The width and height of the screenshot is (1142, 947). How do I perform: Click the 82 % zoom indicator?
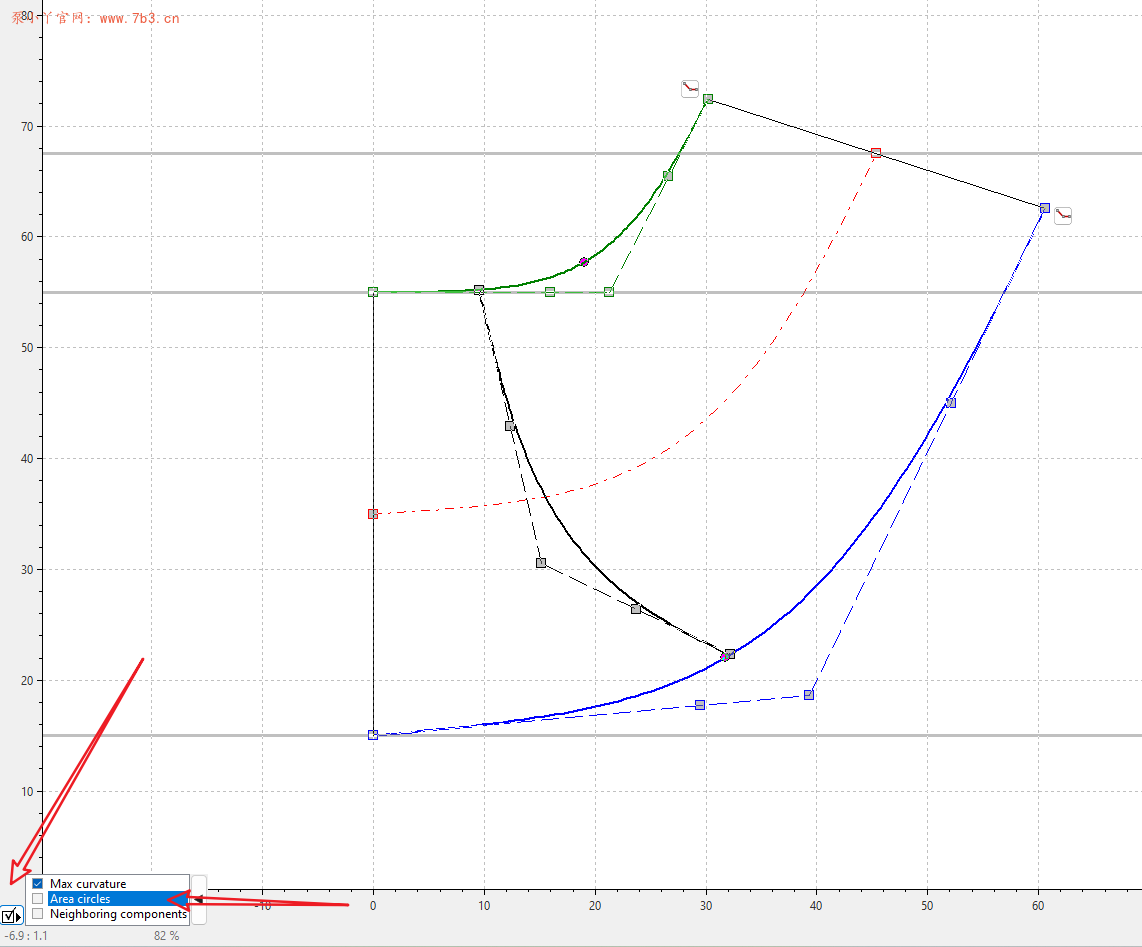tap(167, 936)
